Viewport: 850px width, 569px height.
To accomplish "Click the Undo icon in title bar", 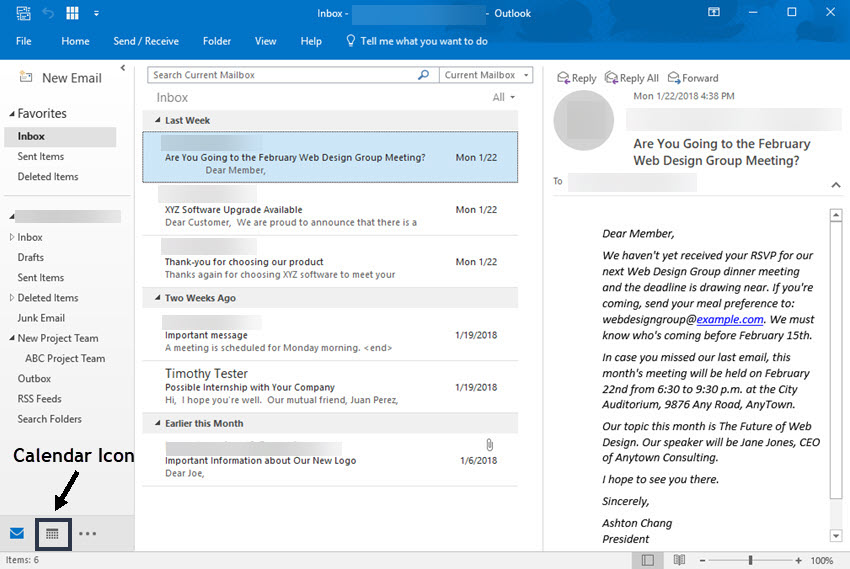I will (48, 13).
